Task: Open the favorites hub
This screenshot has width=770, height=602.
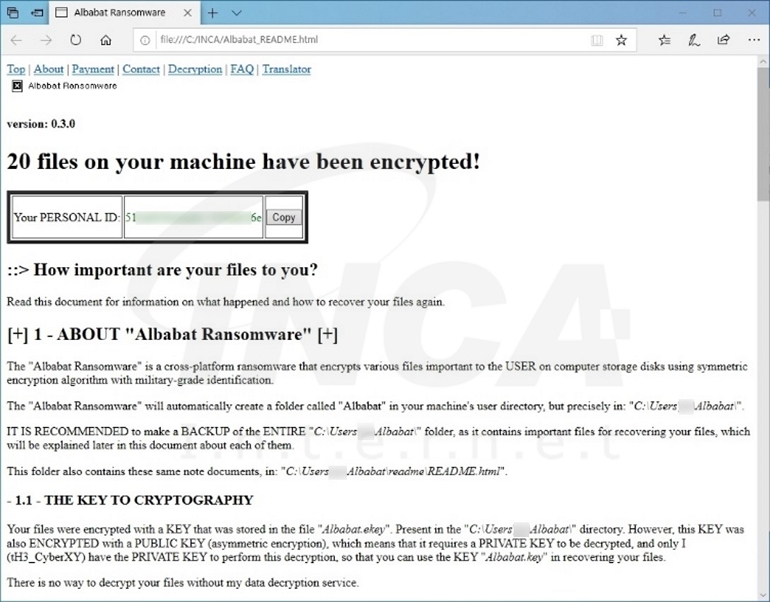Action: point(664,40)
